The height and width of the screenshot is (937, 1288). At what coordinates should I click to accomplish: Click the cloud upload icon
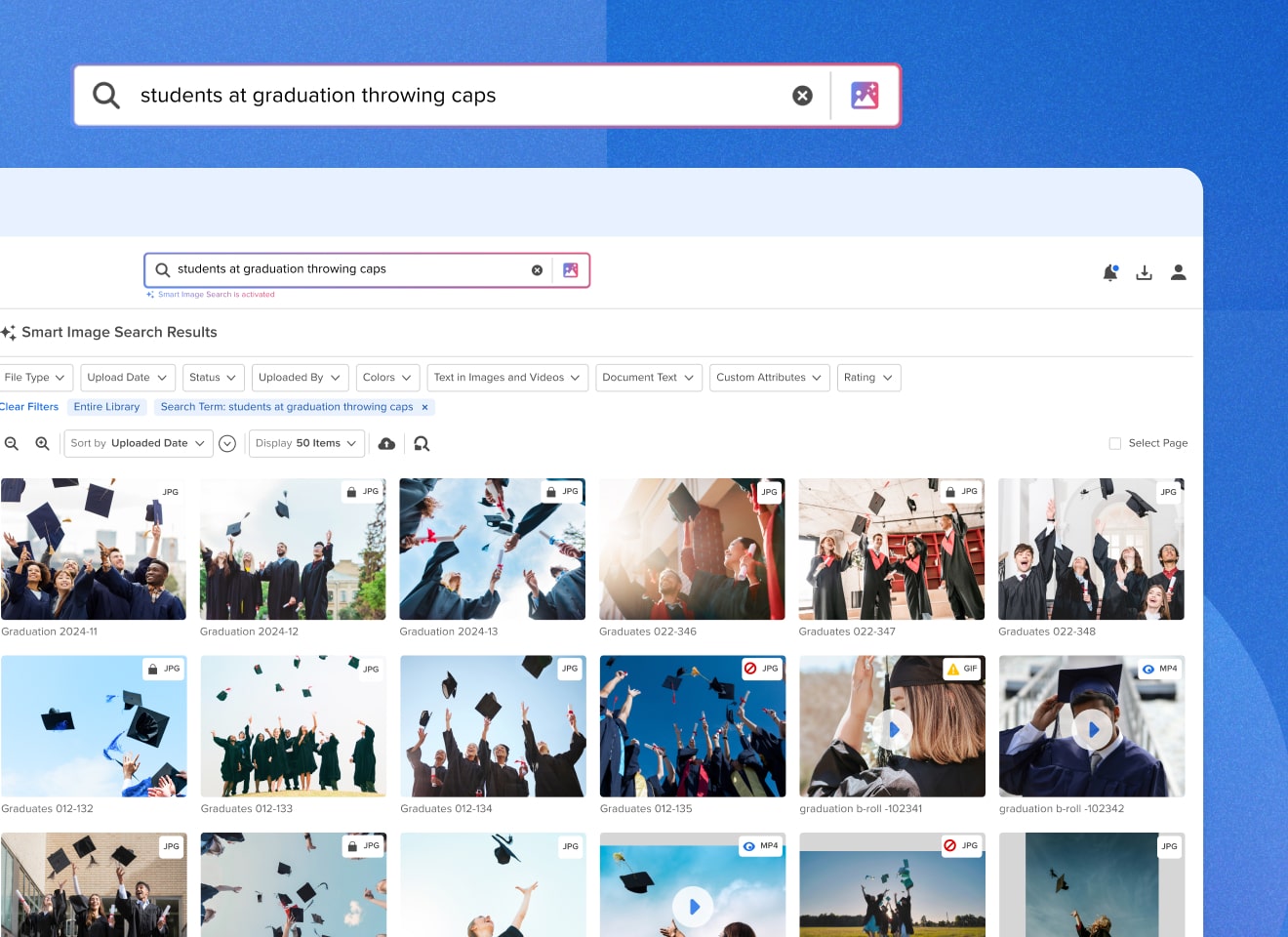pyautogui.click(x=386, y=444)
